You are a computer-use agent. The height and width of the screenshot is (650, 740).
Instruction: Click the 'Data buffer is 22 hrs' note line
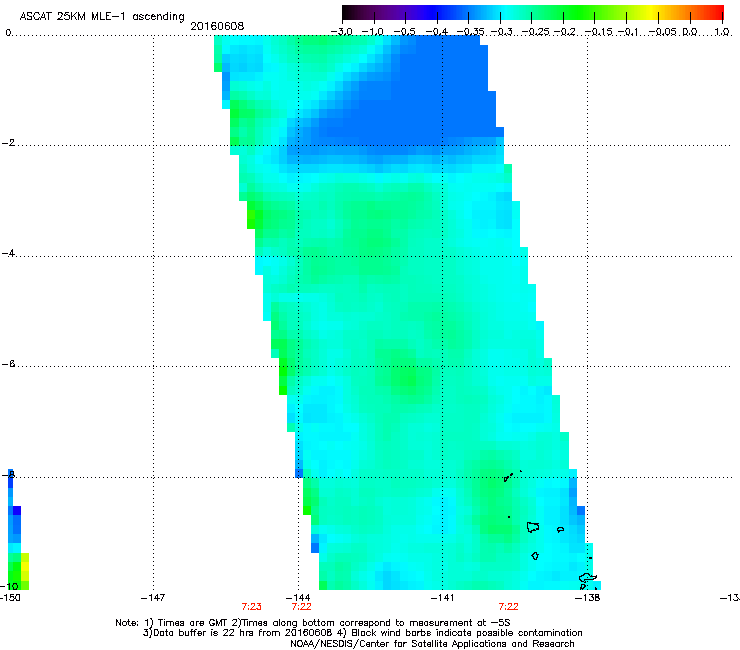pyautogui.click(x=362, y=633)
